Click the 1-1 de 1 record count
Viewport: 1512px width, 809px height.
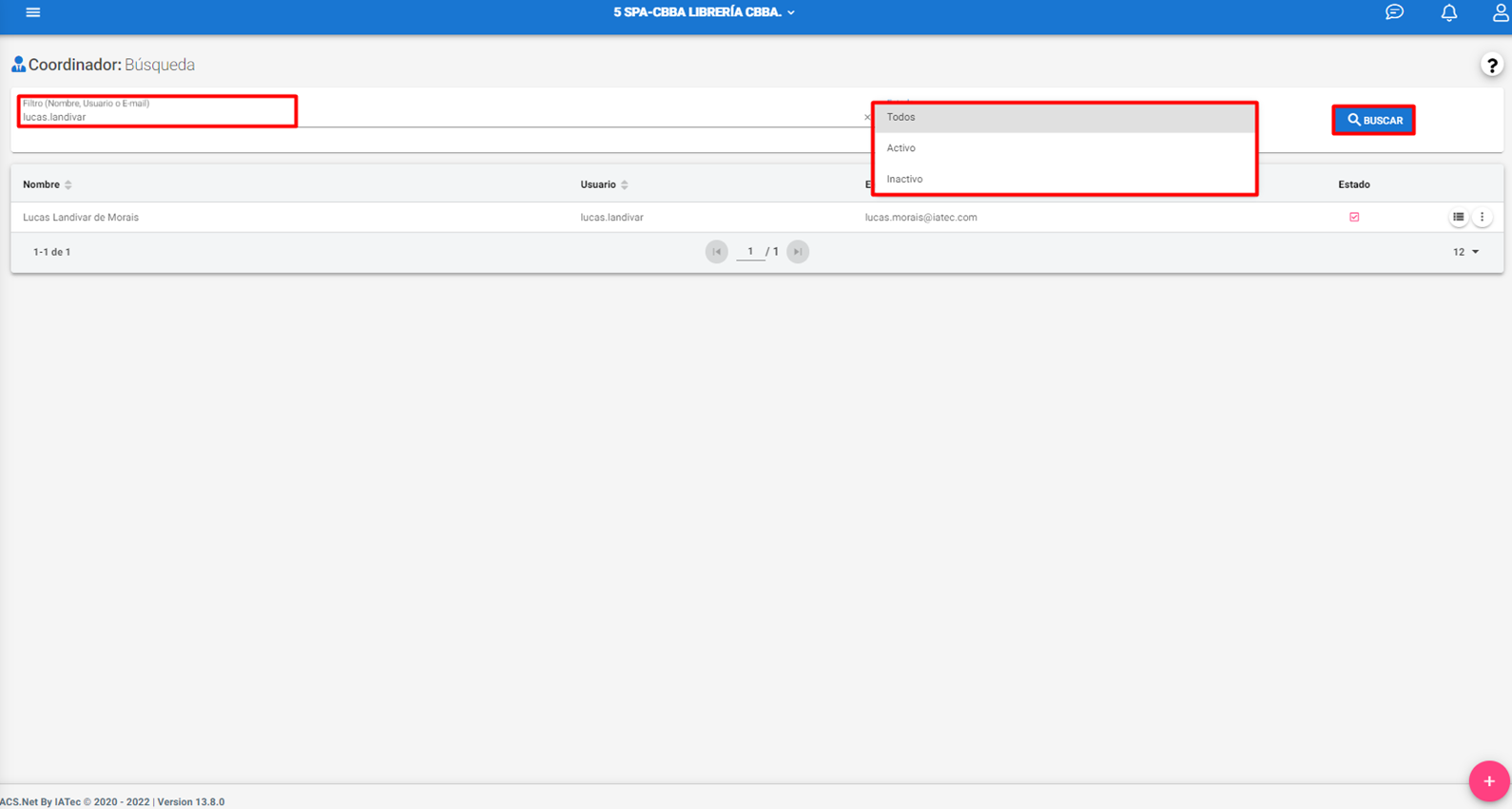coord(52,252)
